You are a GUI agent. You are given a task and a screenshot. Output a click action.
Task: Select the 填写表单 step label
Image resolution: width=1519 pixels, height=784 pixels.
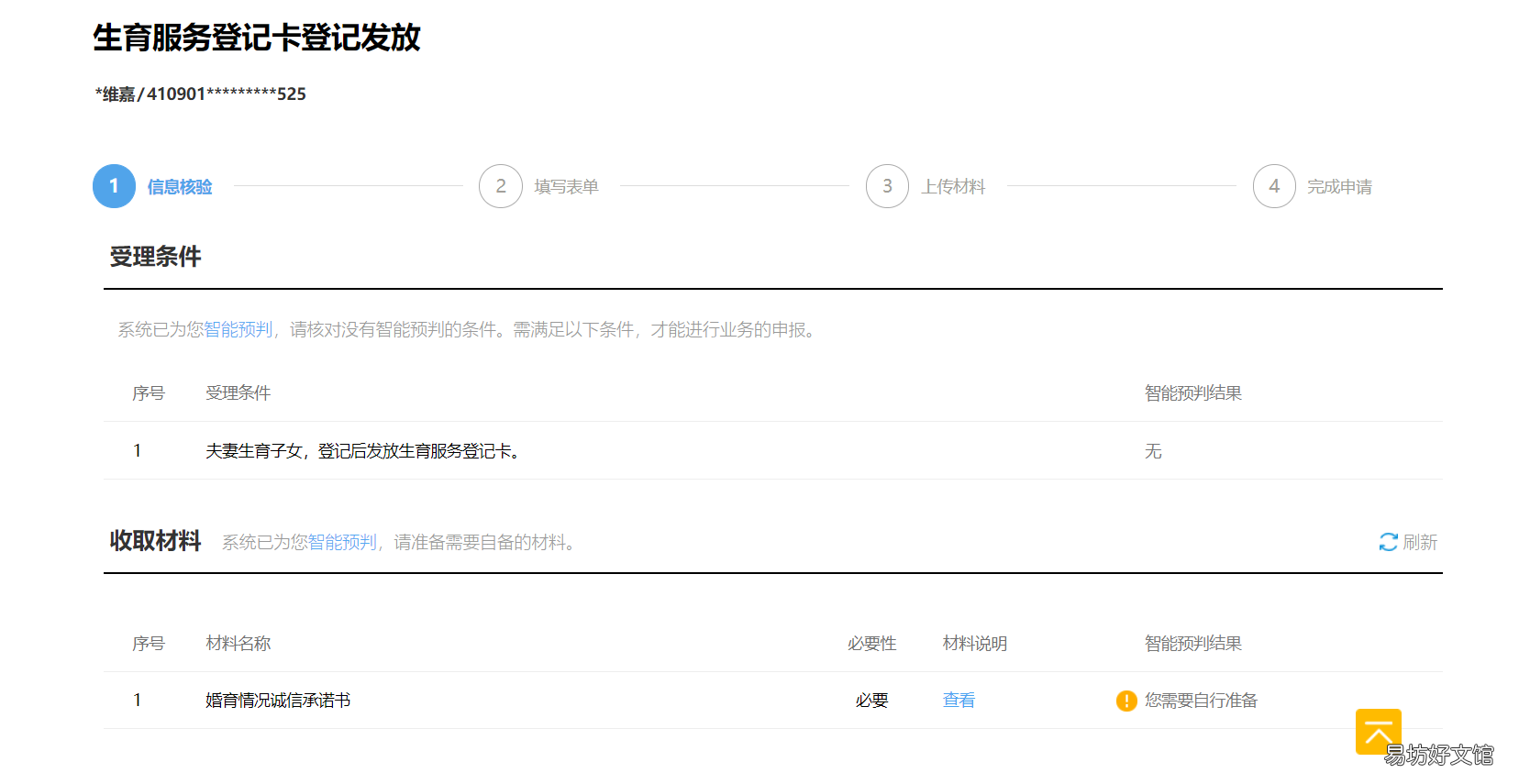pos(566,187)
